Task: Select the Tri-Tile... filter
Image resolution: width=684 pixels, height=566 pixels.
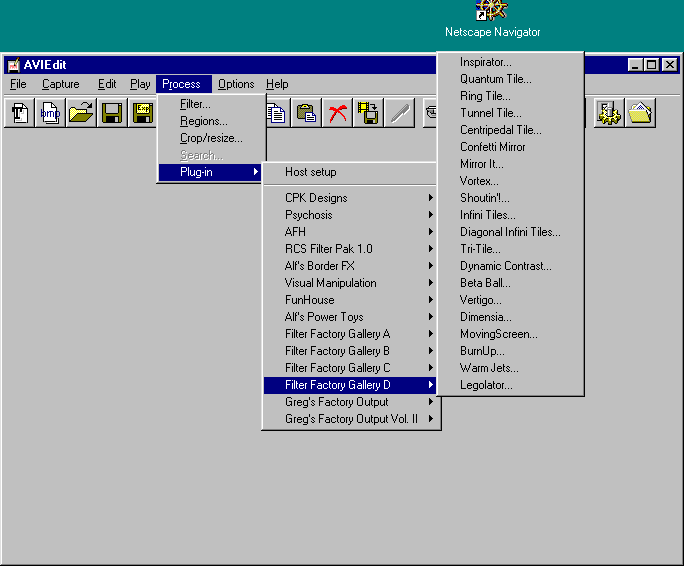Action: 510,249
